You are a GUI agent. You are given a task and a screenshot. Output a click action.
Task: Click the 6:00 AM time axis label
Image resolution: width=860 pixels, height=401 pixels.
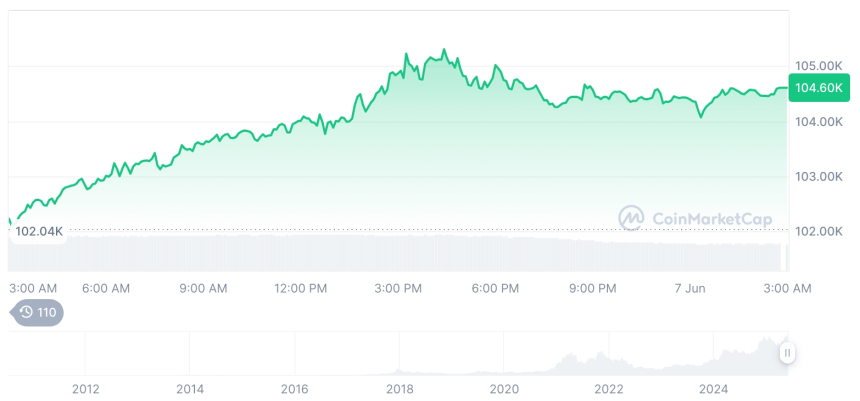click(x=106, y=288)
